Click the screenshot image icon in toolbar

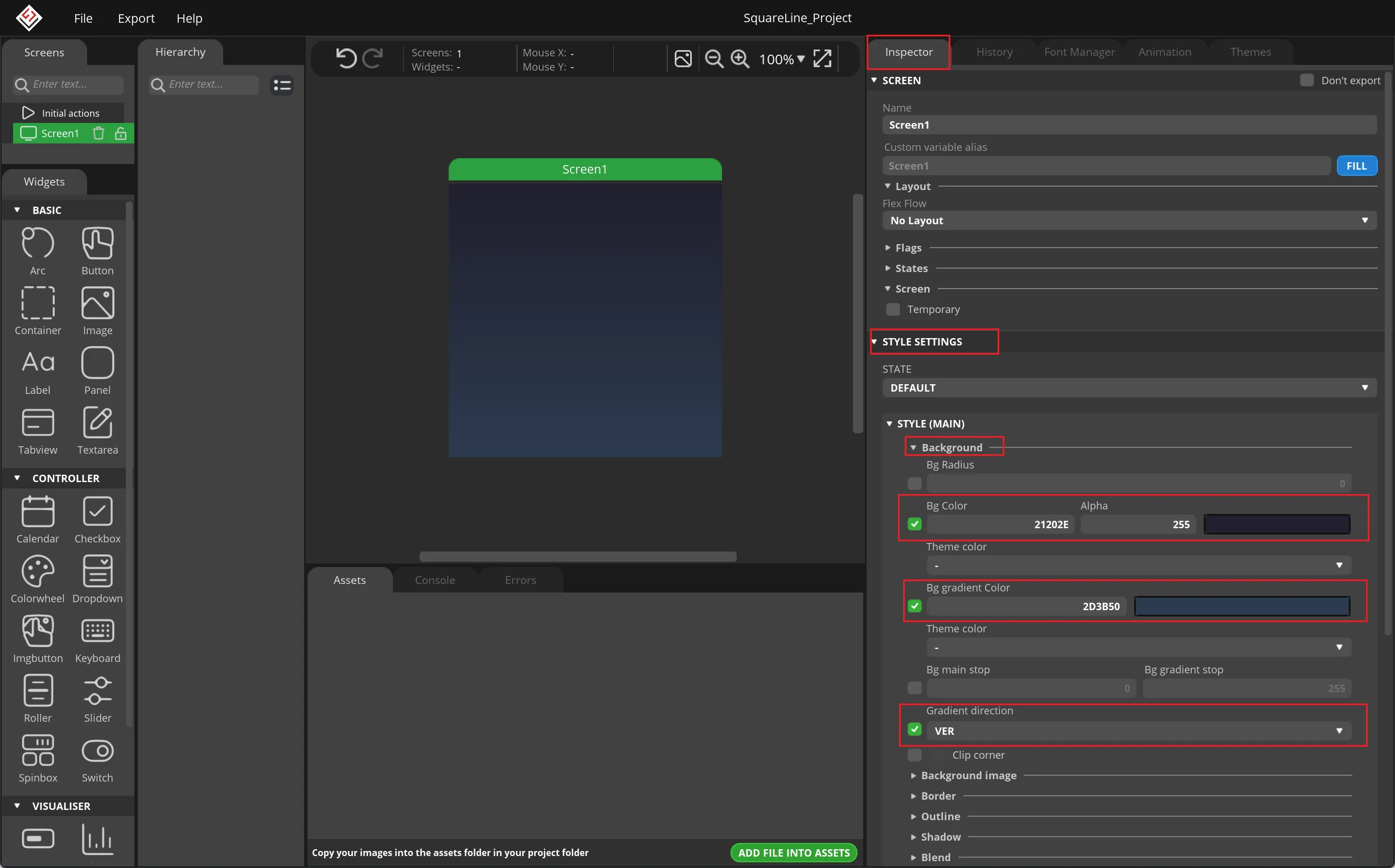click(x=683, y=59)
